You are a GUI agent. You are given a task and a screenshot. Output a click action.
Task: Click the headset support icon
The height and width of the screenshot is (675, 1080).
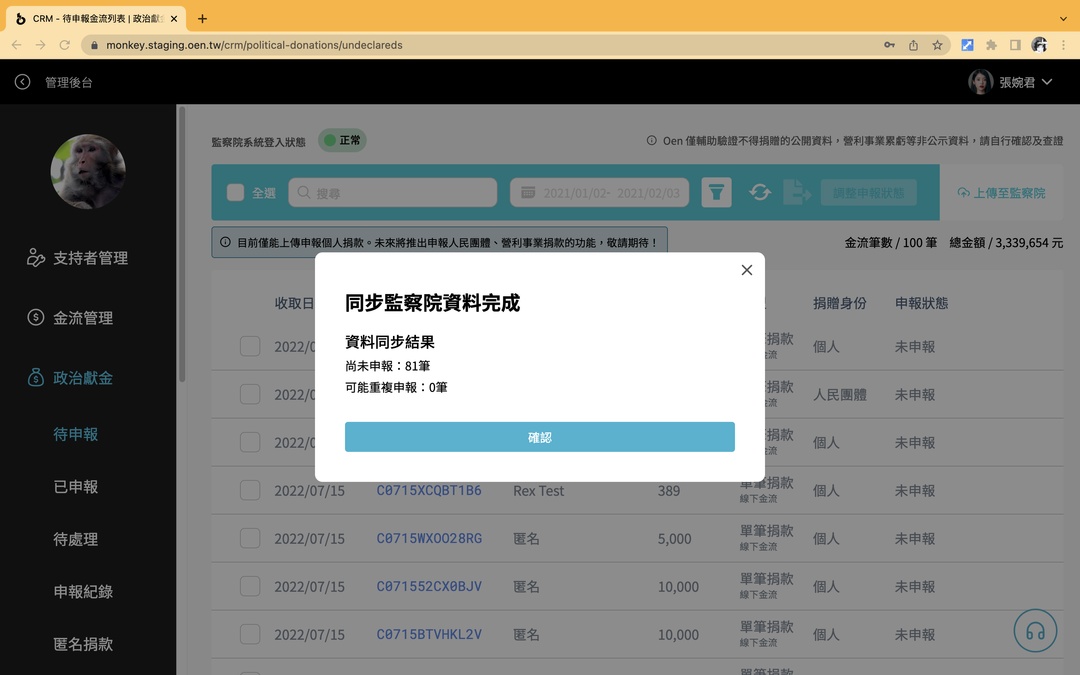1035,630
